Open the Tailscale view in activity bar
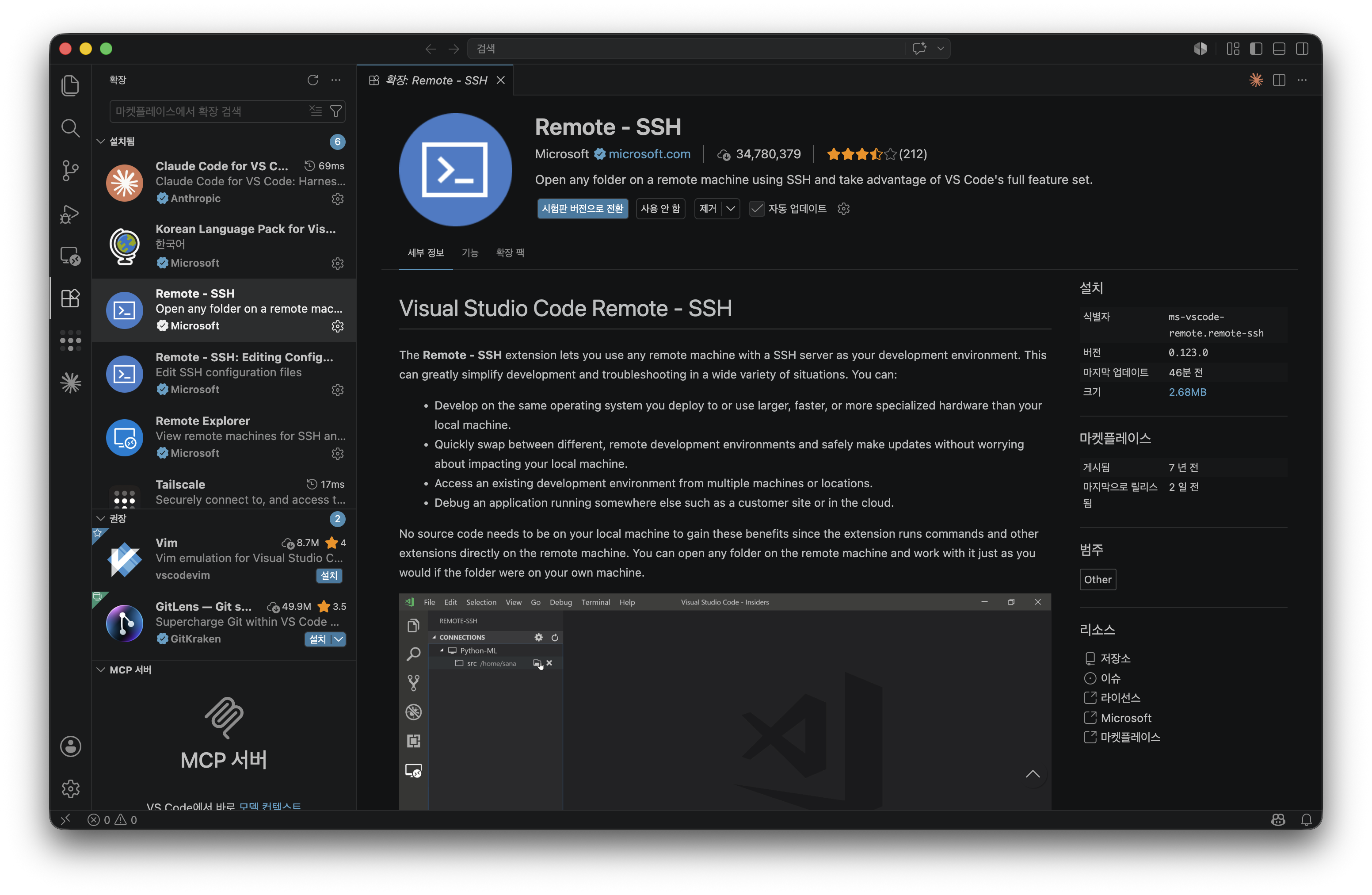 point(70,340)
